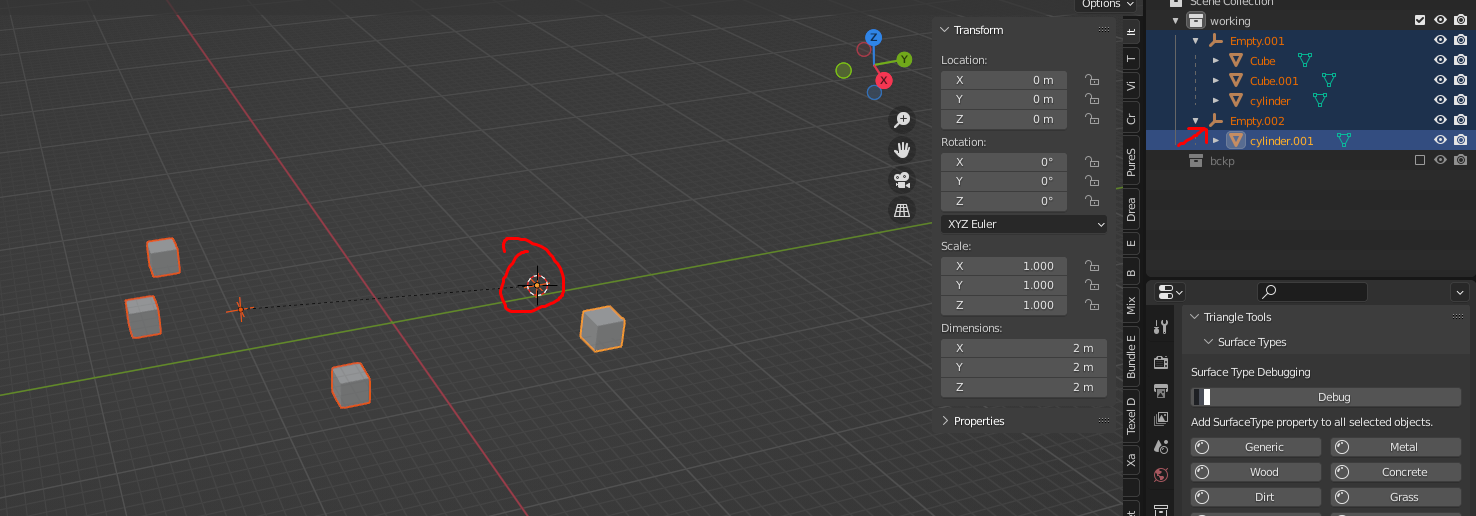Hide Empty.001 in viewport
Viewport: 1476px width, 516px height.
[x=1441, y=40]
